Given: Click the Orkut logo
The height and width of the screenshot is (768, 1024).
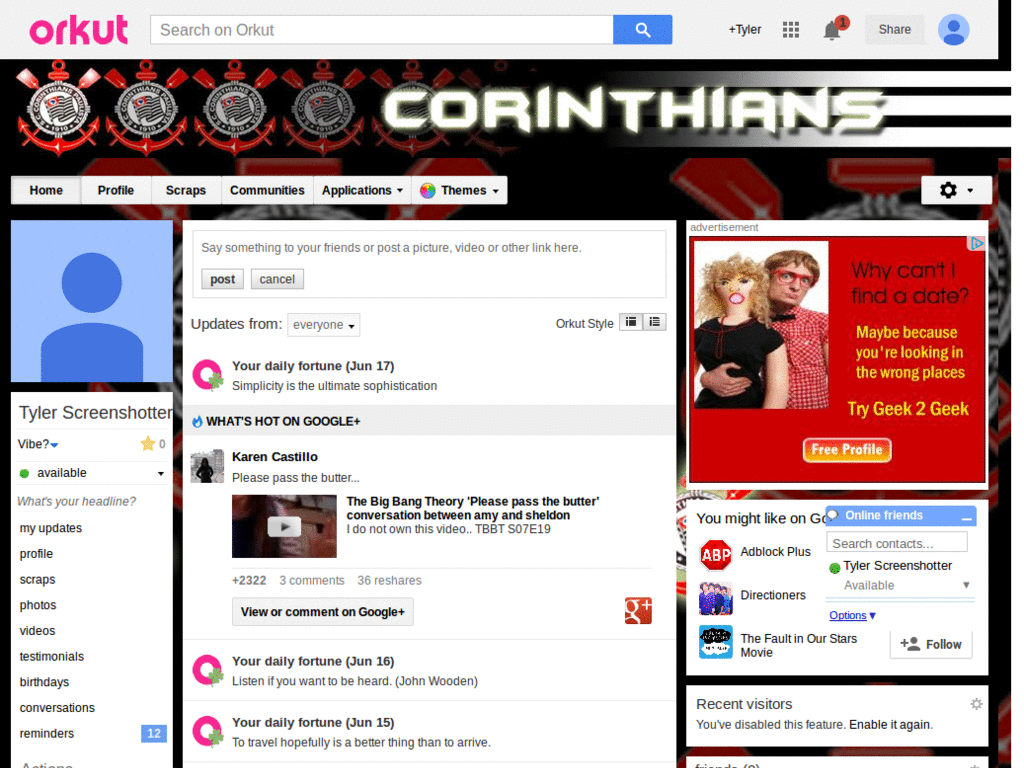Looking at the screenshot, I should 78,30.
